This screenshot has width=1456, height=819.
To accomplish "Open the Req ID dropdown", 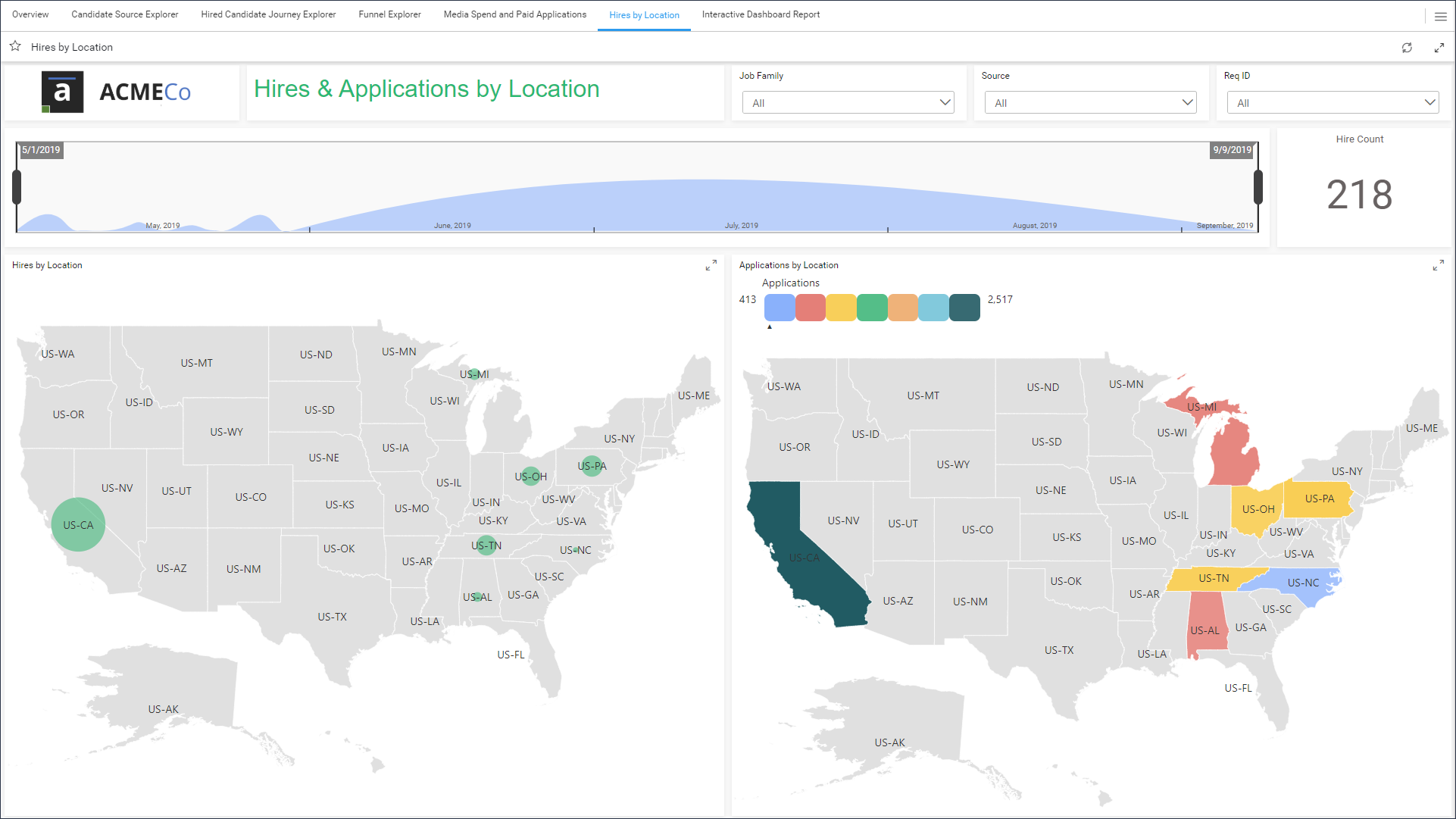I will 1333,102.
